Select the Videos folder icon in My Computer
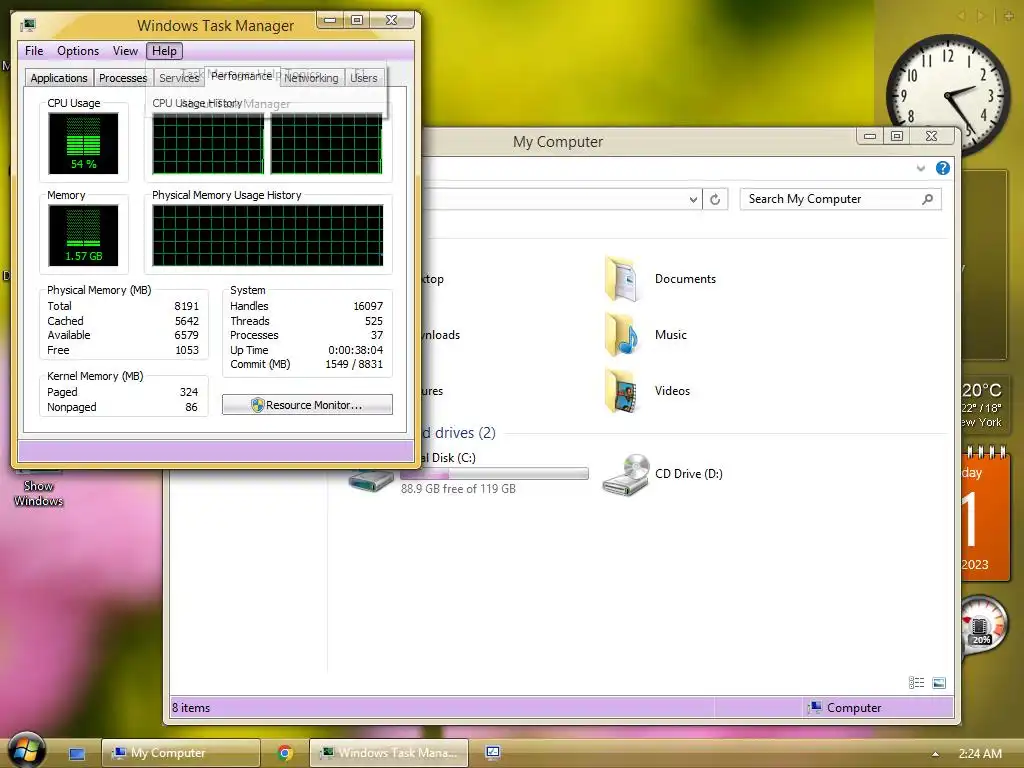1024x768 pixels. (621, 391)
